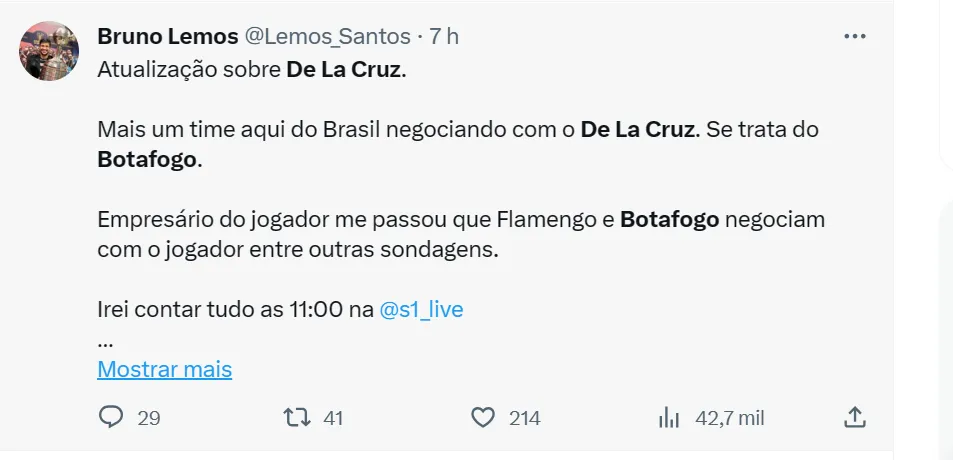953x460 pixels.
Task: Like the tweet with the heart icon
Action: click(483, 417)
